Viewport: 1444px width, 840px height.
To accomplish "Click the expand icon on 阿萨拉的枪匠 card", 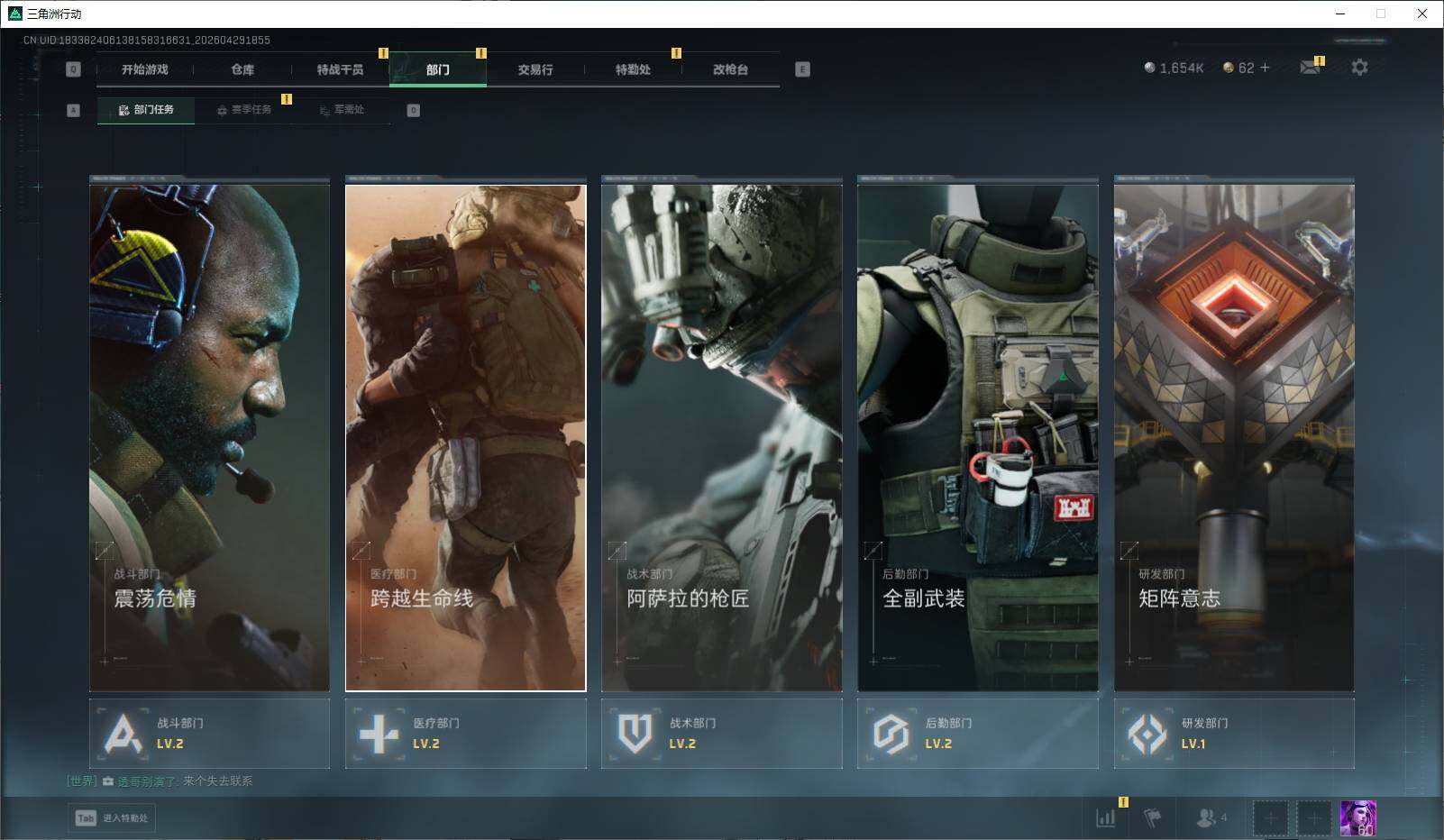I will click(x=617, y=550).
